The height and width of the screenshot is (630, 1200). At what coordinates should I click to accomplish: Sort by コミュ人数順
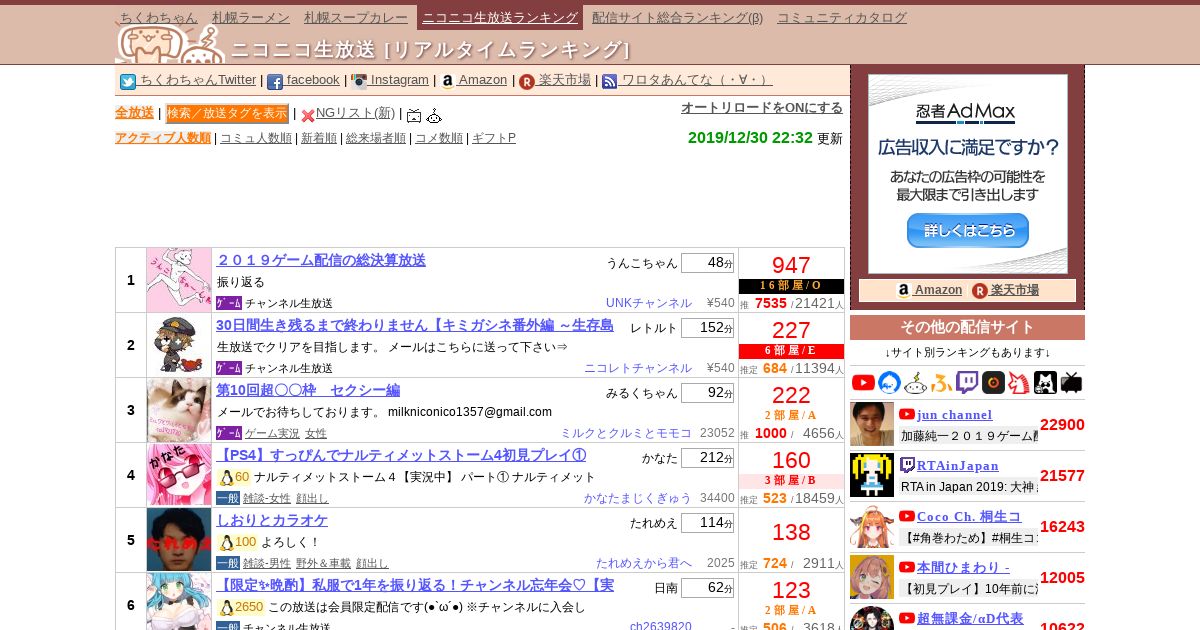point(256,138)
